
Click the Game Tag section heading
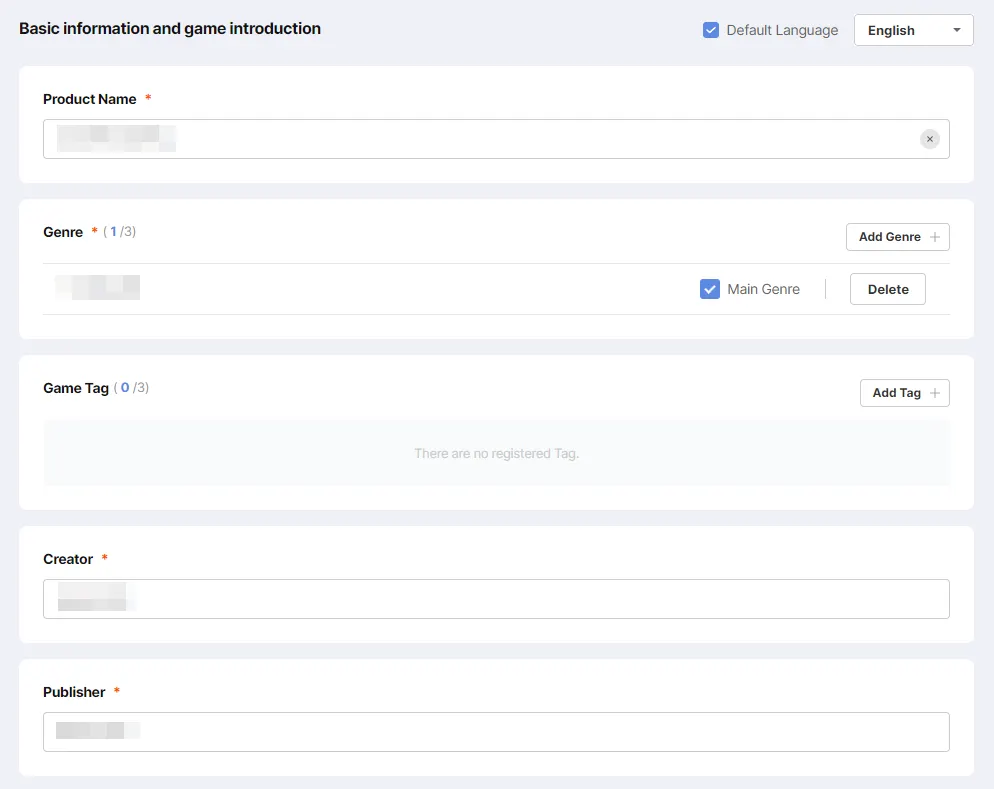76,388
